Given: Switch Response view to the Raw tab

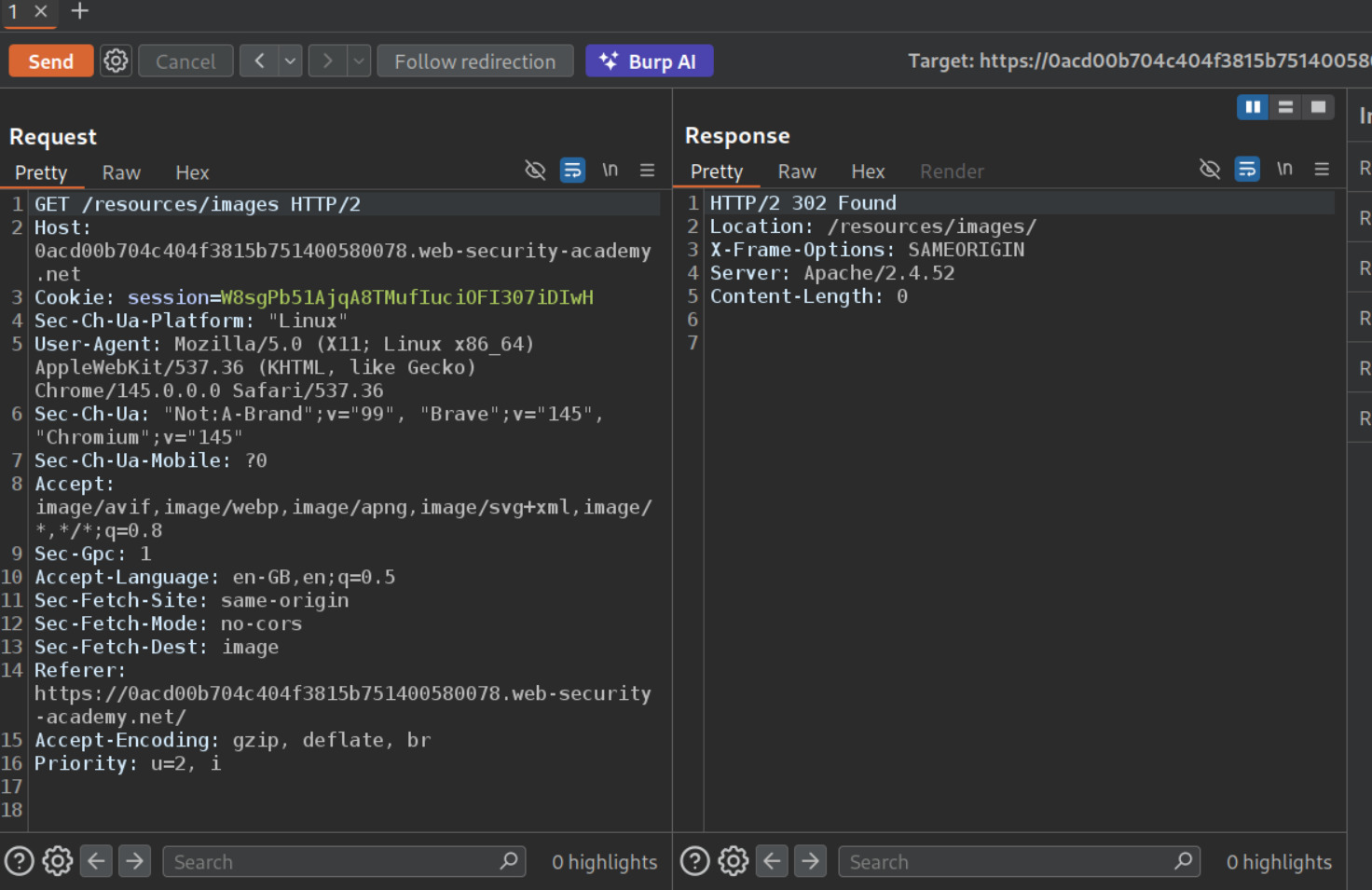Looking at the screenshot, I should click(797, 171).
